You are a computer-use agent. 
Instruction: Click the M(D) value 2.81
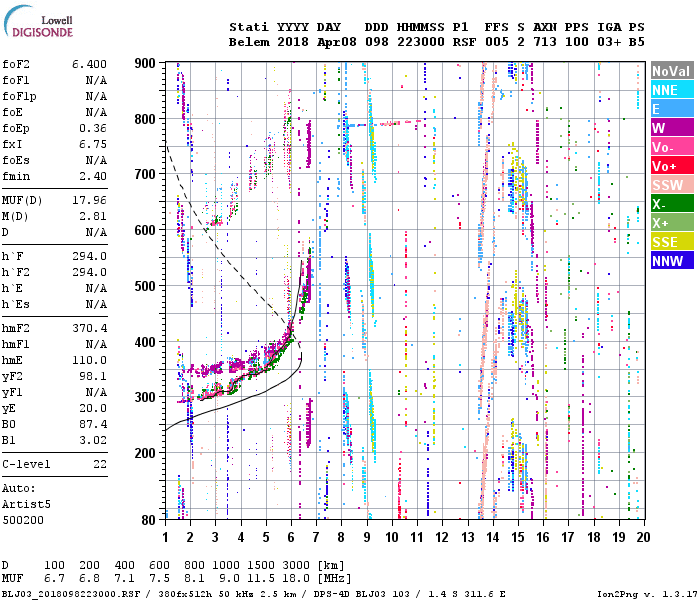coord(93,216)
